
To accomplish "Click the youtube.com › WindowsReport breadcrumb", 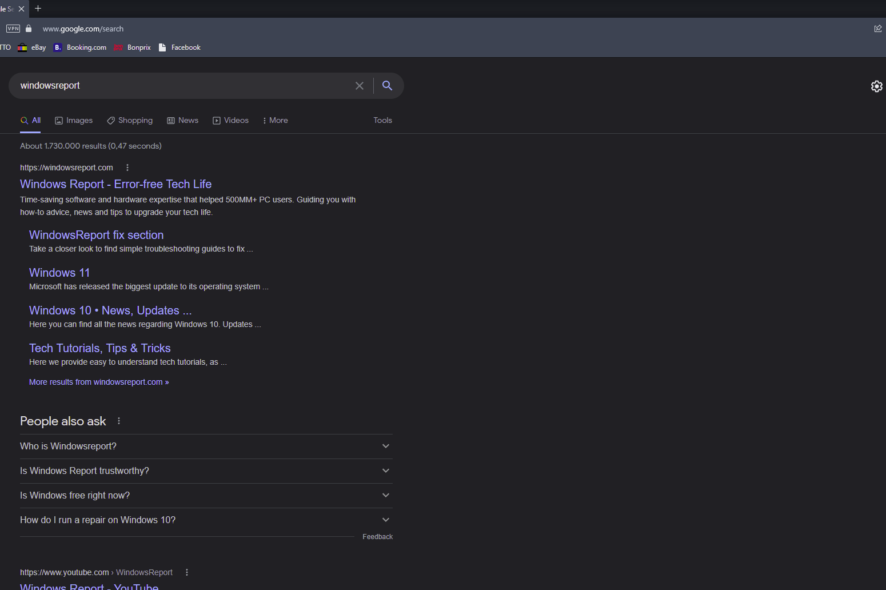I will coord(97,572).
